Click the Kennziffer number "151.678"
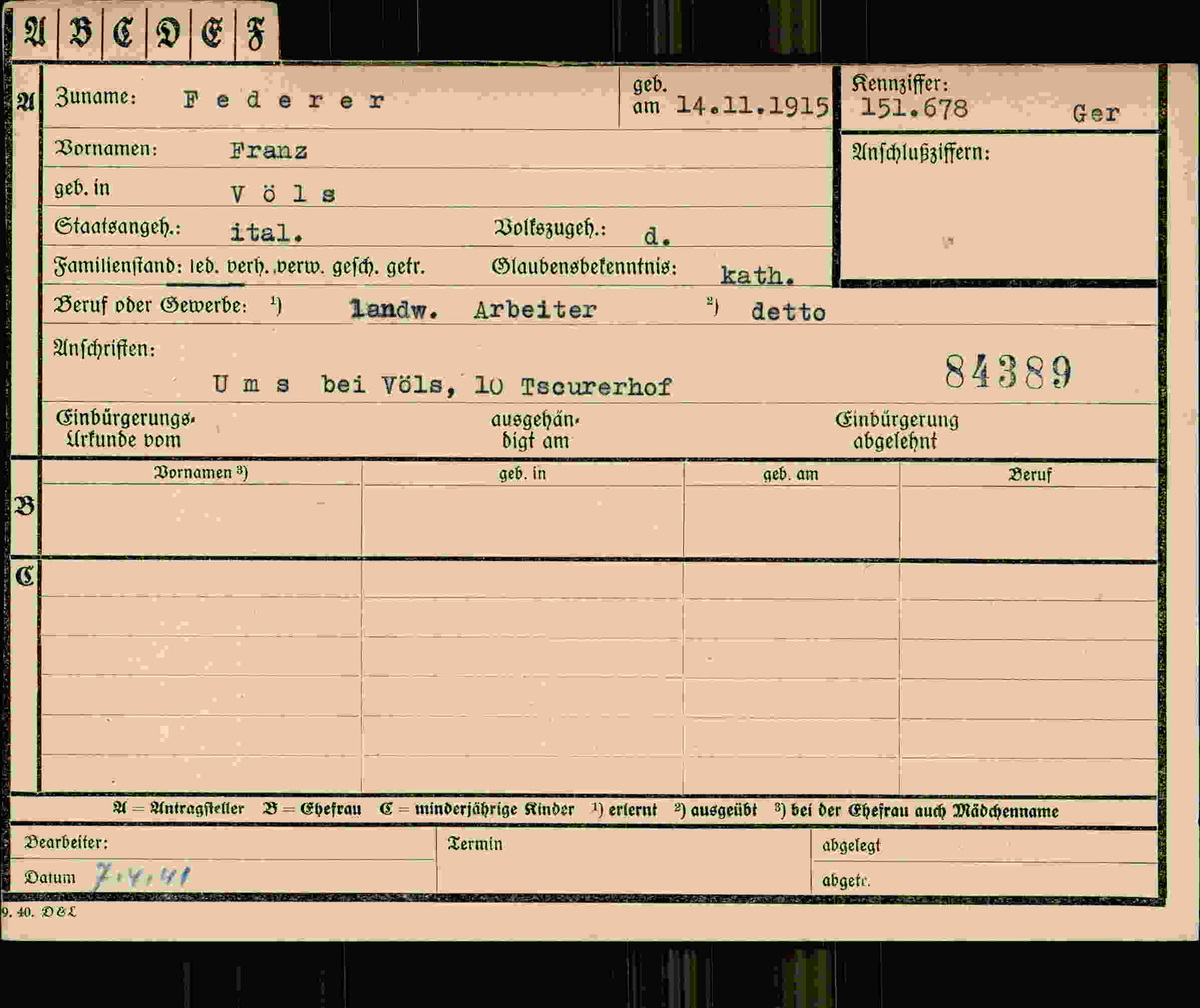 pyautogui.click(x=914, y=108)
